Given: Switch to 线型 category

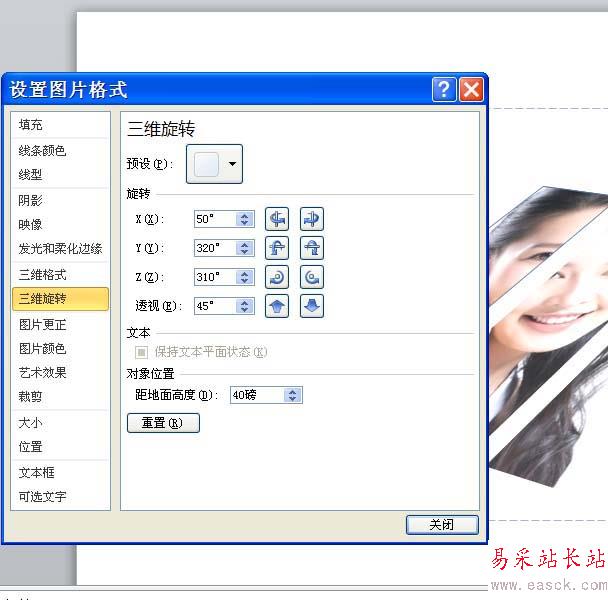Looking at the screenshot, I should point(60,175).
